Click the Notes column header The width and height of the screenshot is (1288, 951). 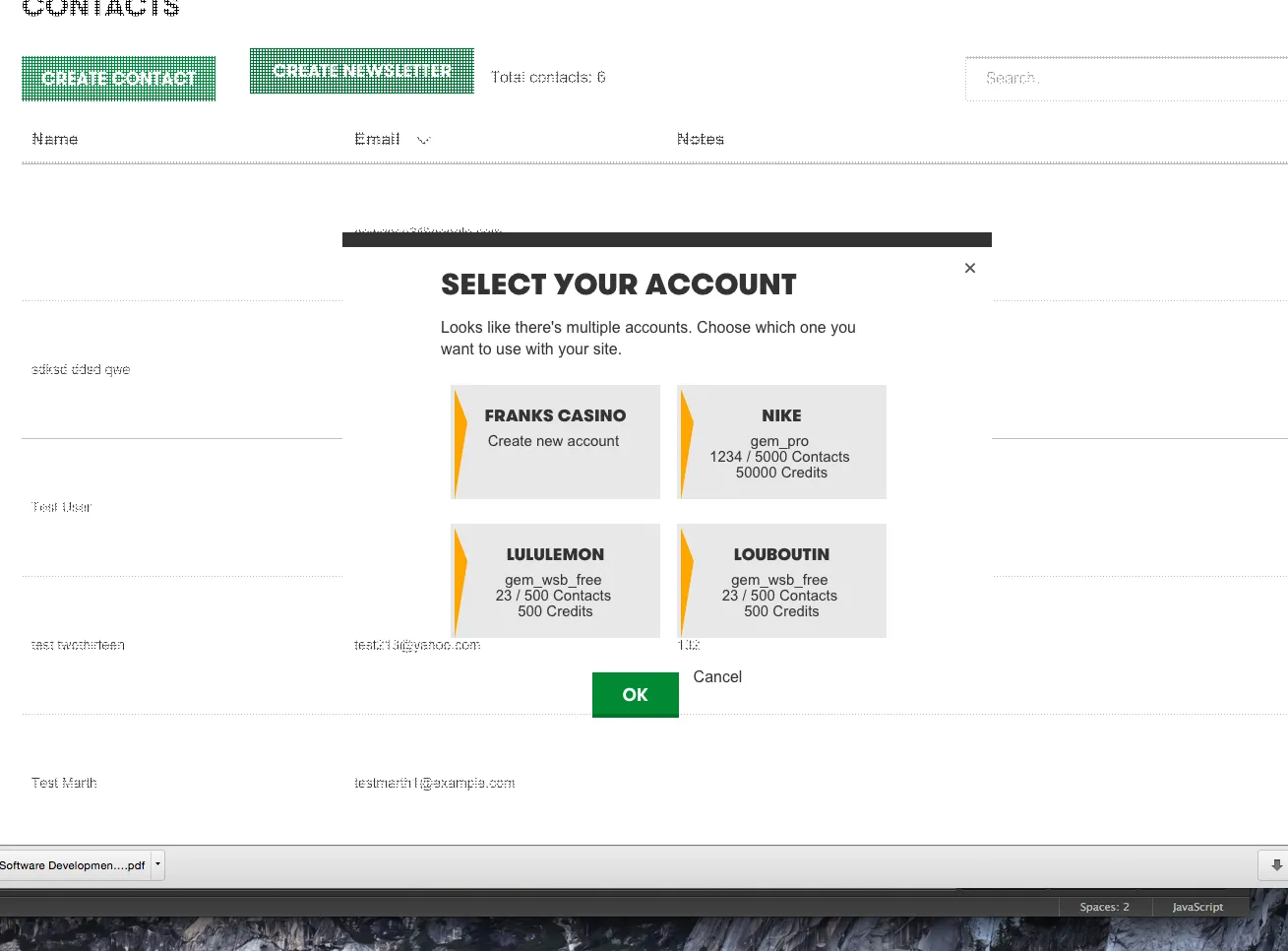701,139
